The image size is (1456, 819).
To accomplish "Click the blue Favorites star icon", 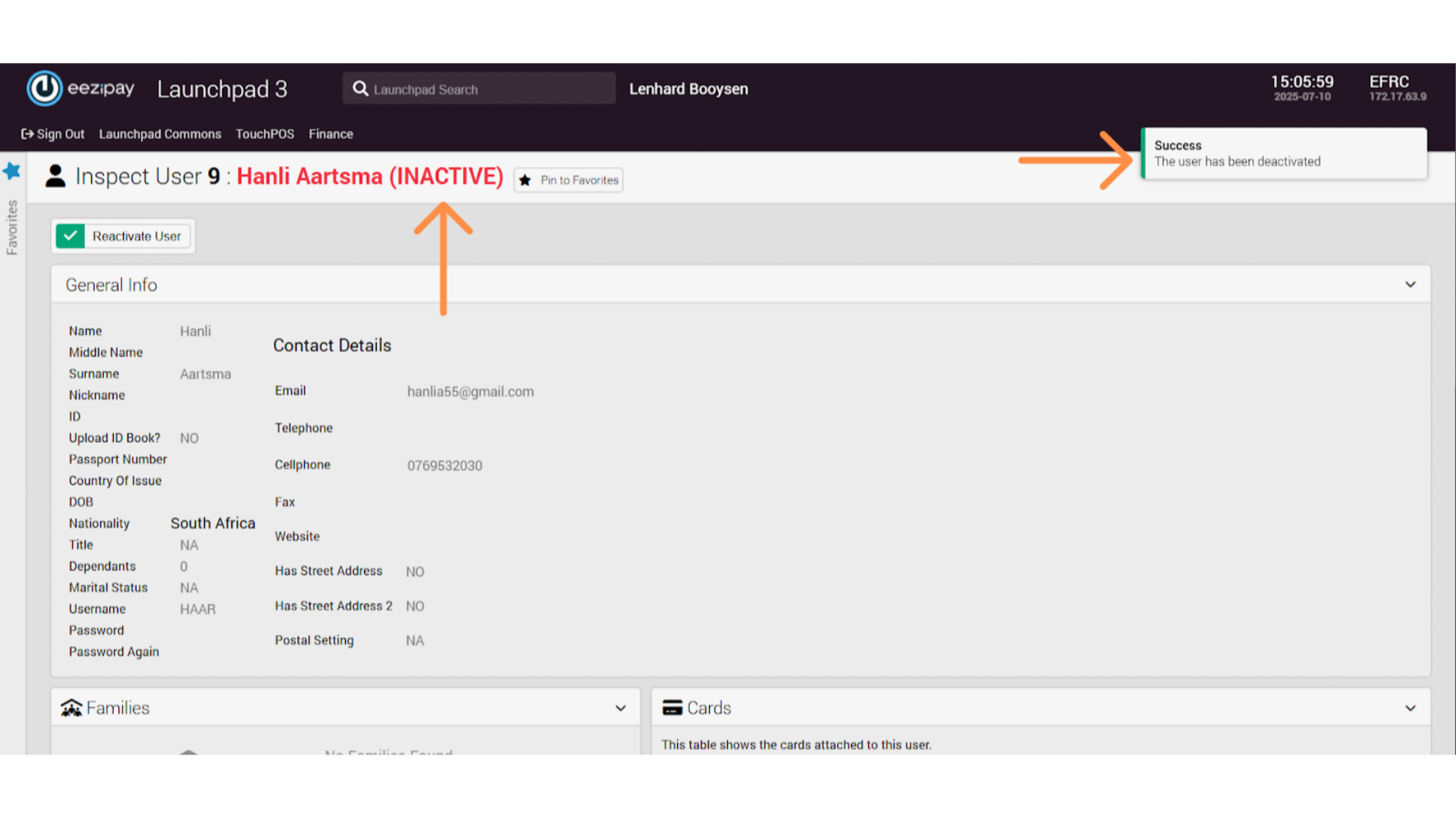I will coord(11,171).
